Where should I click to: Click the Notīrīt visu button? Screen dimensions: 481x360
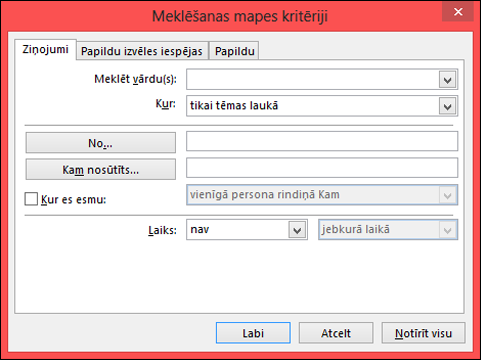pyautogui.click(x=423, y=333)
